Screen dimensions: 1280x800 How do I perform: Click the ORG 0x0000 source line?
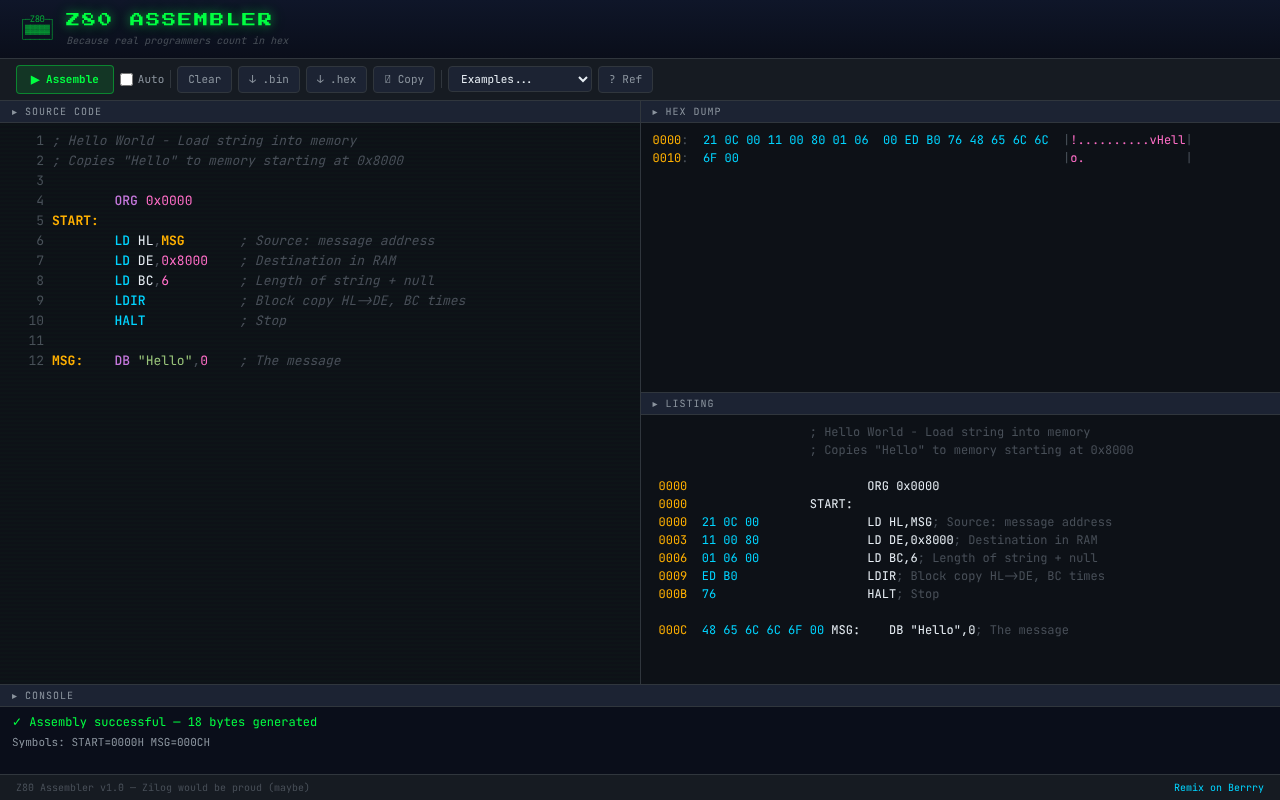click(153, 201)
